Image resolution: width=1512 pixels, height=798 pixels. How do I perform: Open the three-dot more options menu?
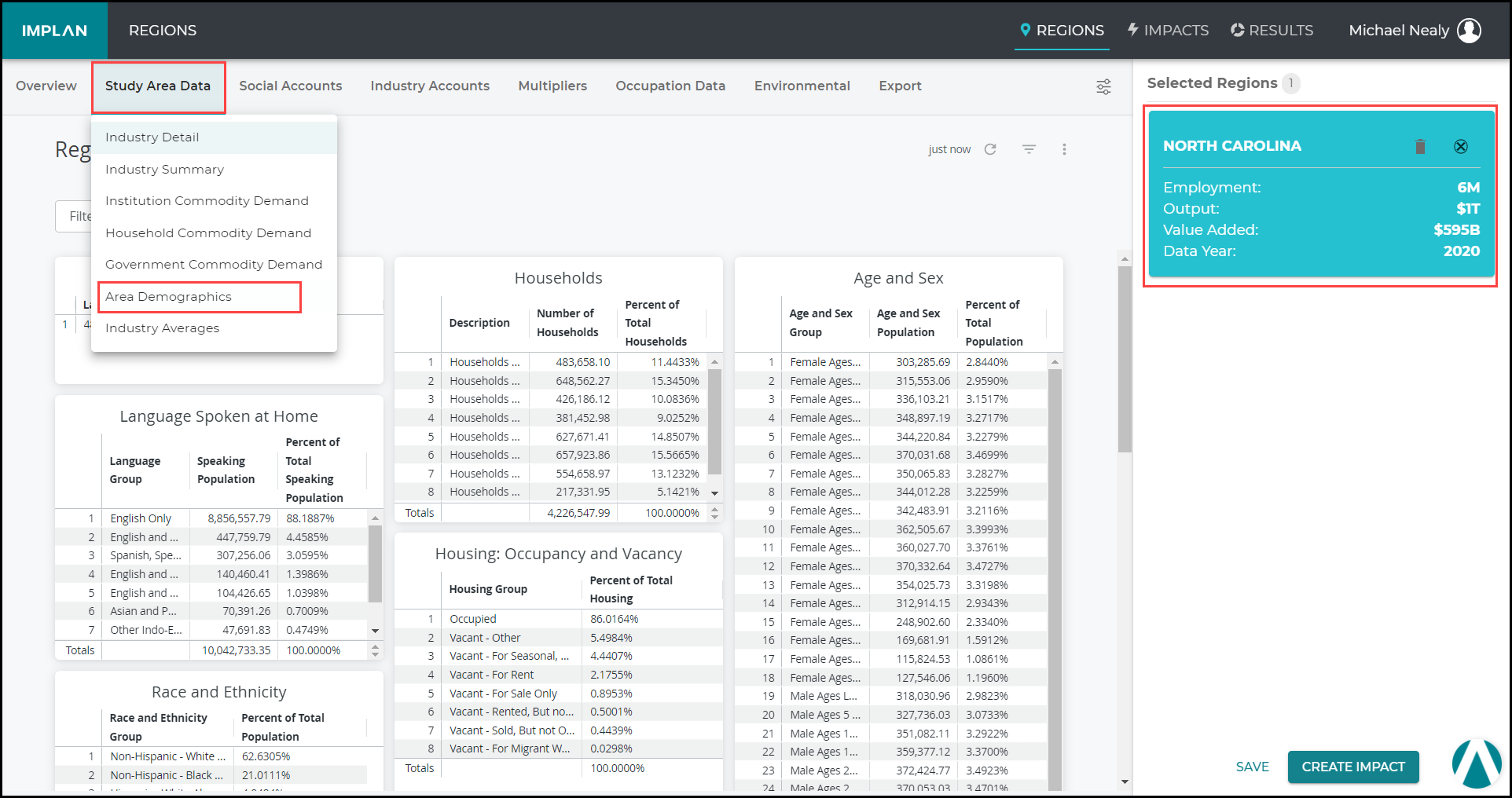(1064, 149)
